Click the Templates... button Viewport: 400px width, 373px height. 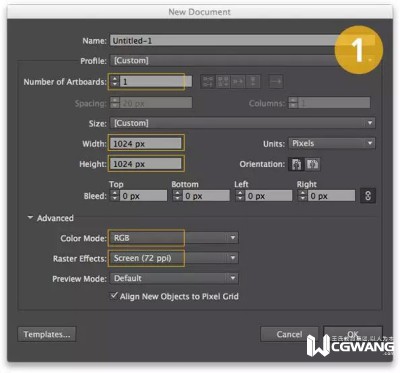pyautogui.click(x=47, y=334)
